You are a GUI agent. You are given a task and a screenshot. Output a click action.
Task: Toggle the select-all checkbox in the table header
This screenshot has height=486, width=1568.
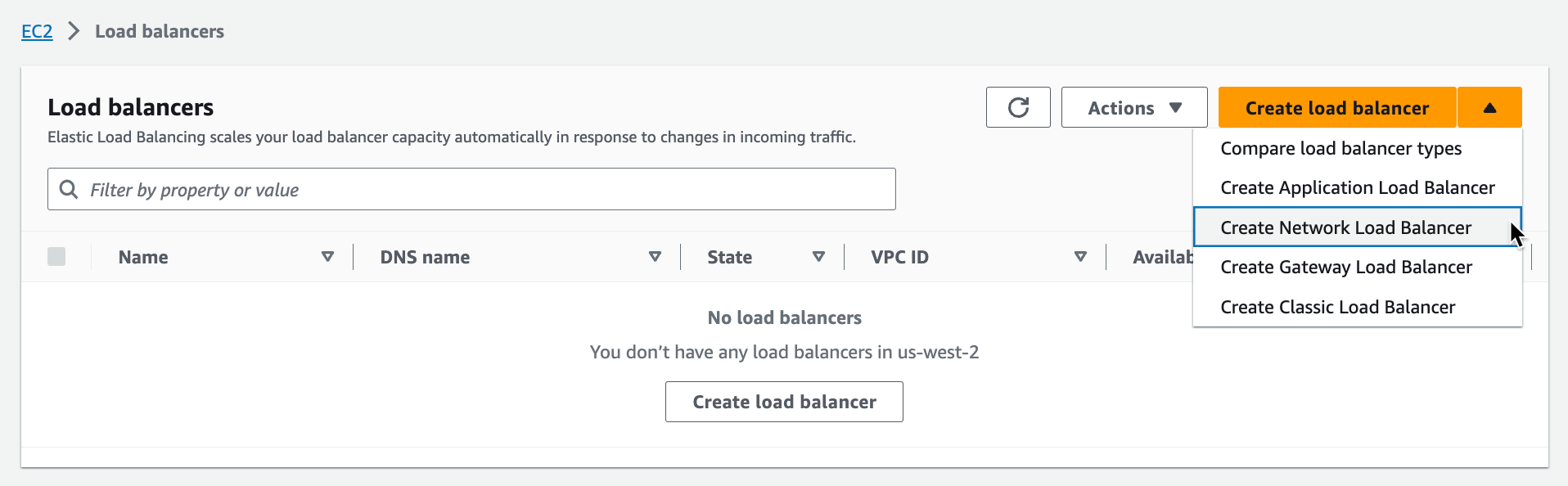[x=57, y=256]
